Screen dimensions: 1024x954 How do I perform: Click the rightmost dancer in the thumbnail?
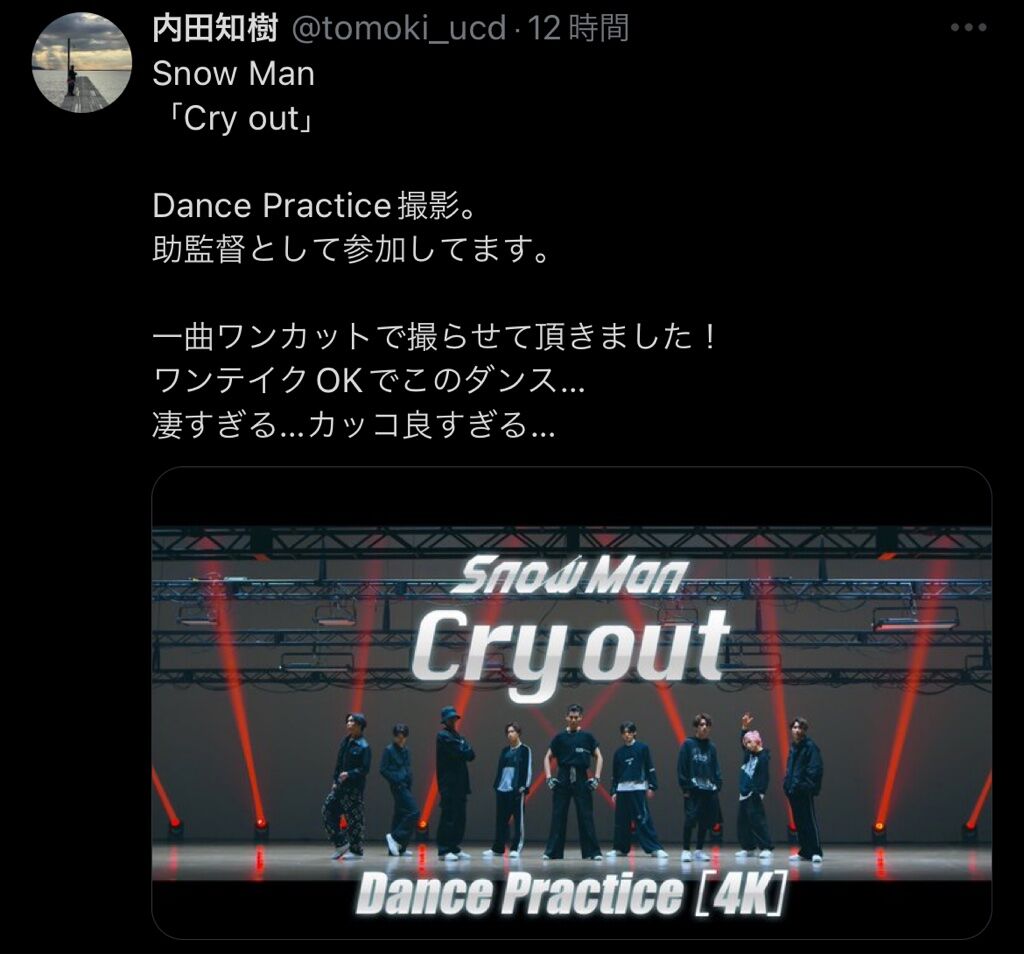(803, 789)
